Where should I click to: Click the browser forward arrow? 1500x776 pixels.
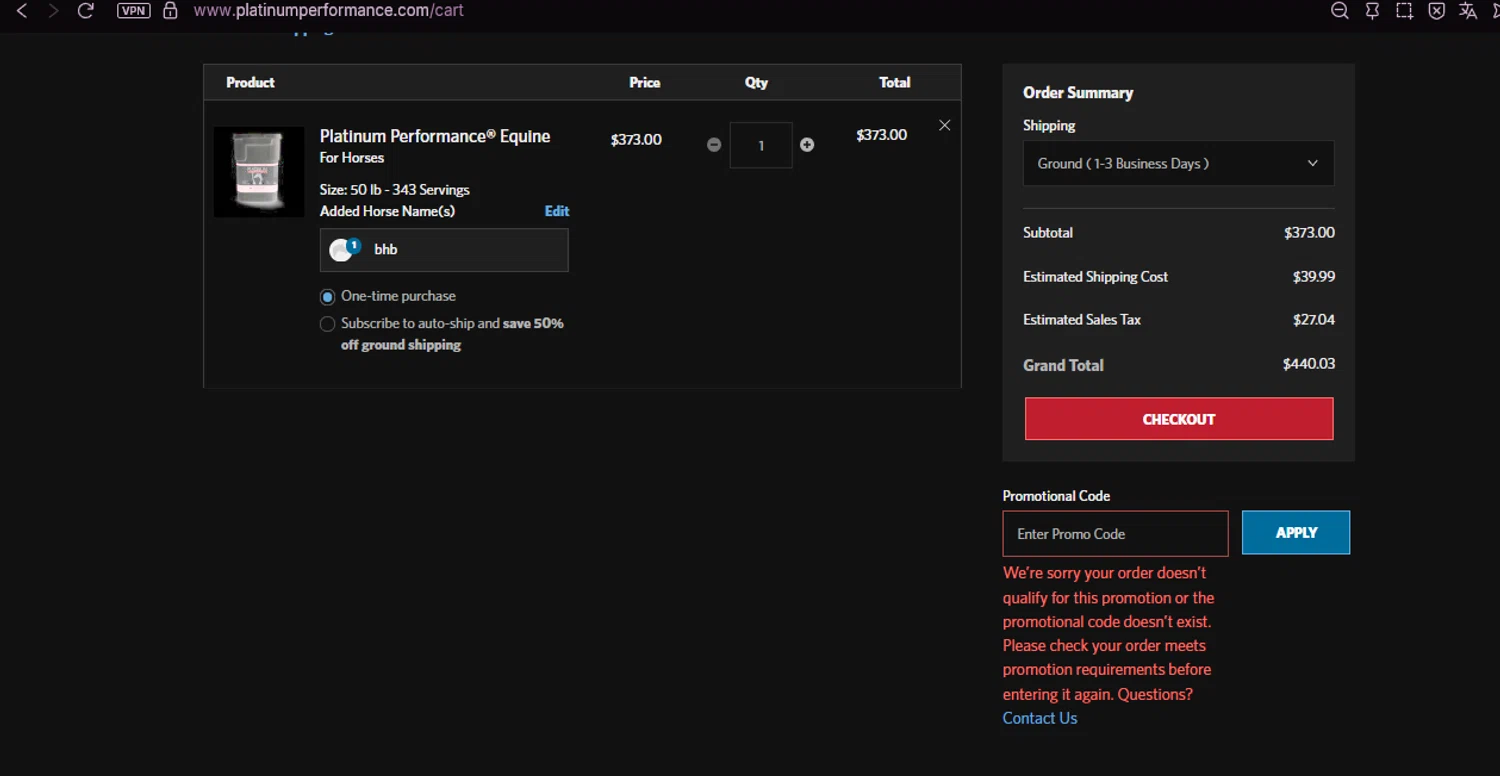point(53,11)
